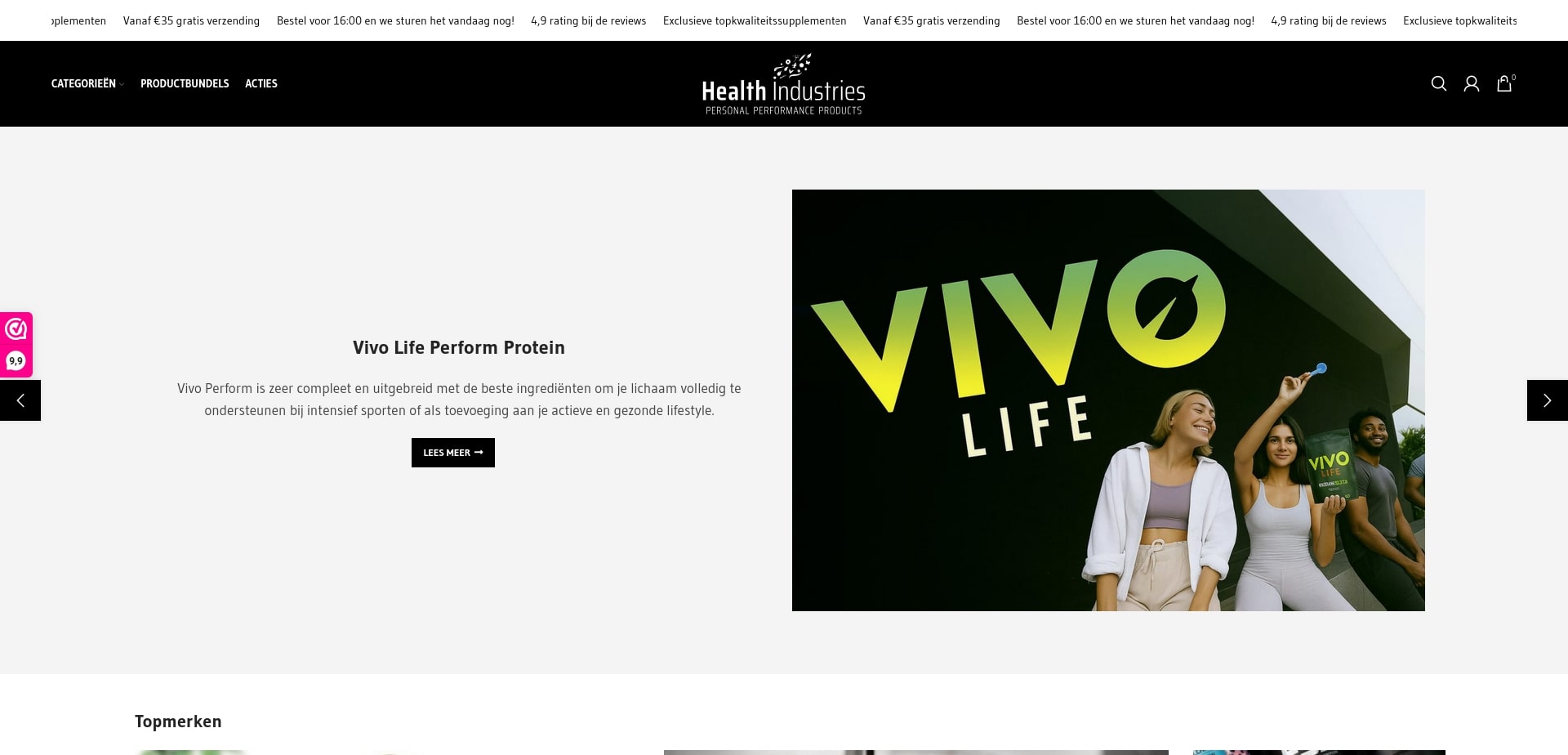1568x755 pixels.
Task: Open the shopping bag cart icon
Action: point(1505,83)
